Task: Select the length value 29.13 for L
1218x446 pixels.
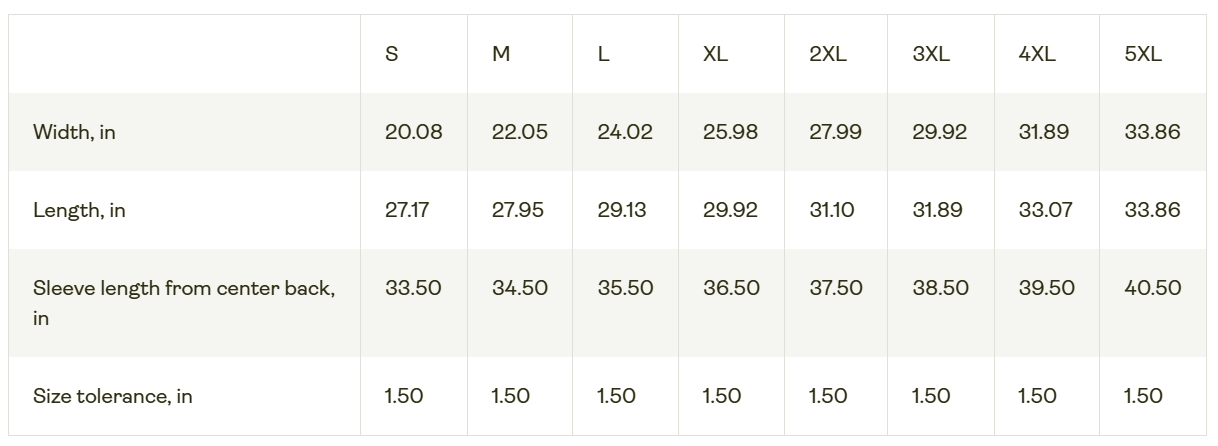Action: pos(622,210)
